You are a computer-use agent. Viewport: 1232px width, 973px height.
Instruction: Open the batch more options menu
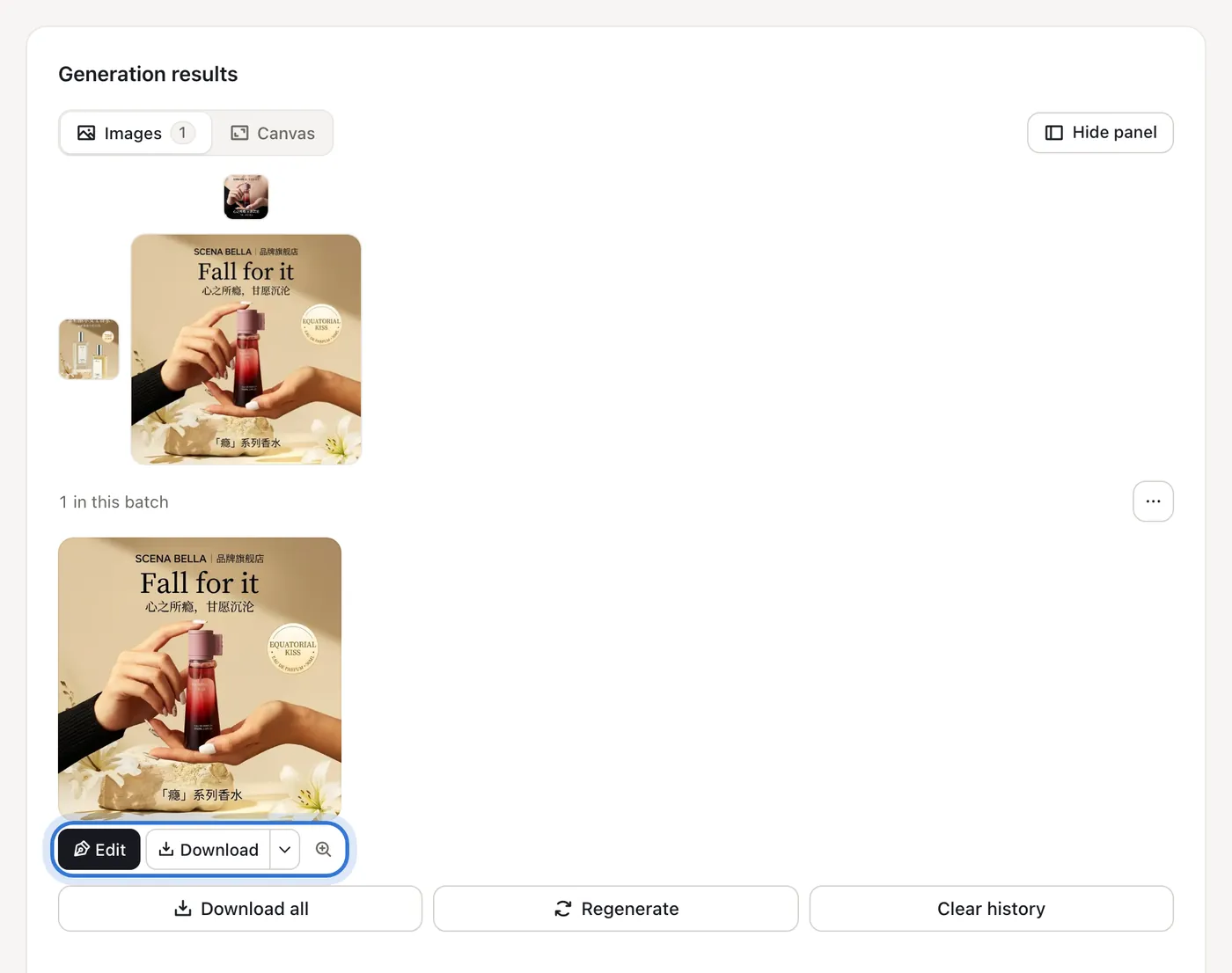pyautogui.click(x=1153, y=501)
